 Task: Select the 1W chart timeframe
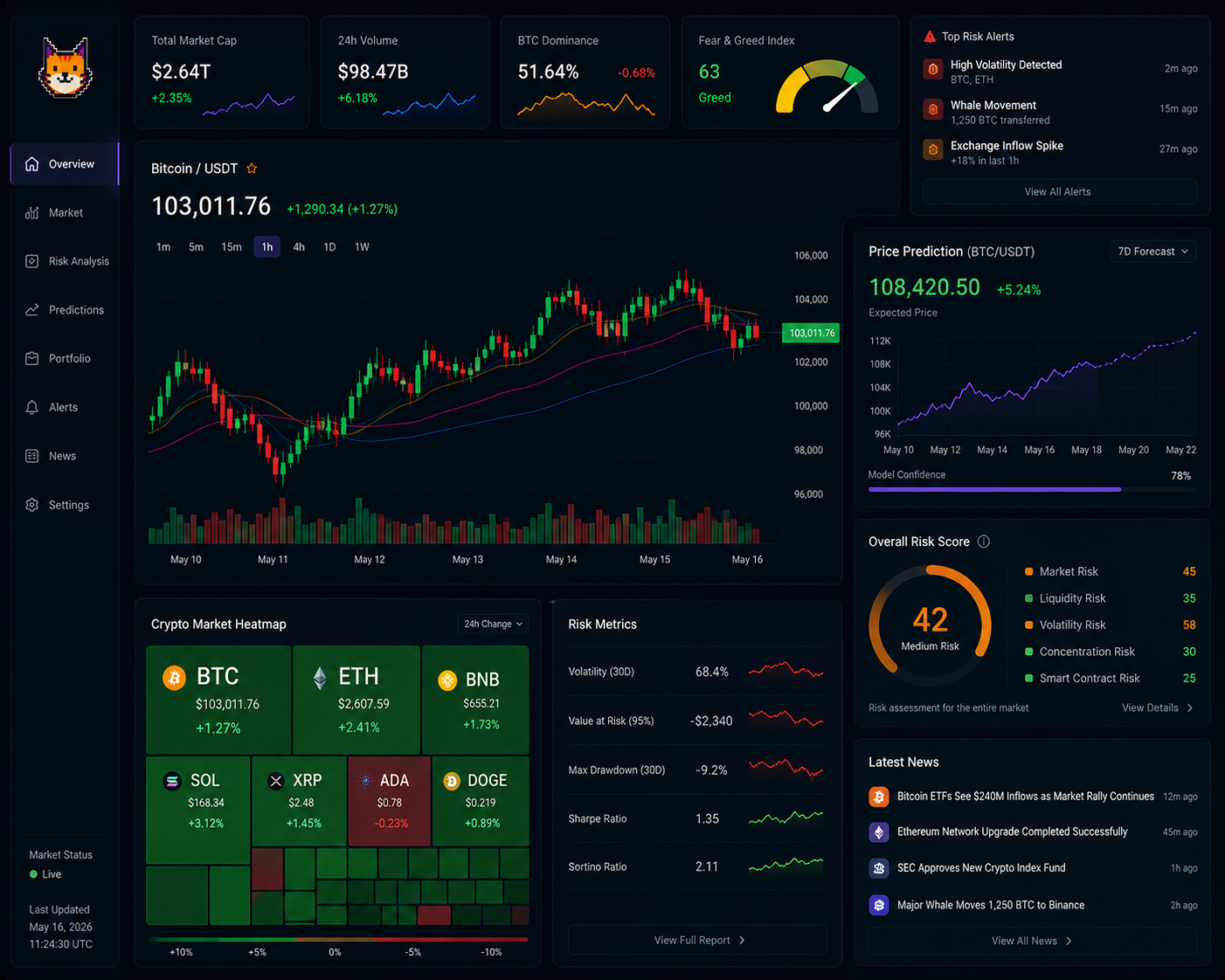click(362, 247)
